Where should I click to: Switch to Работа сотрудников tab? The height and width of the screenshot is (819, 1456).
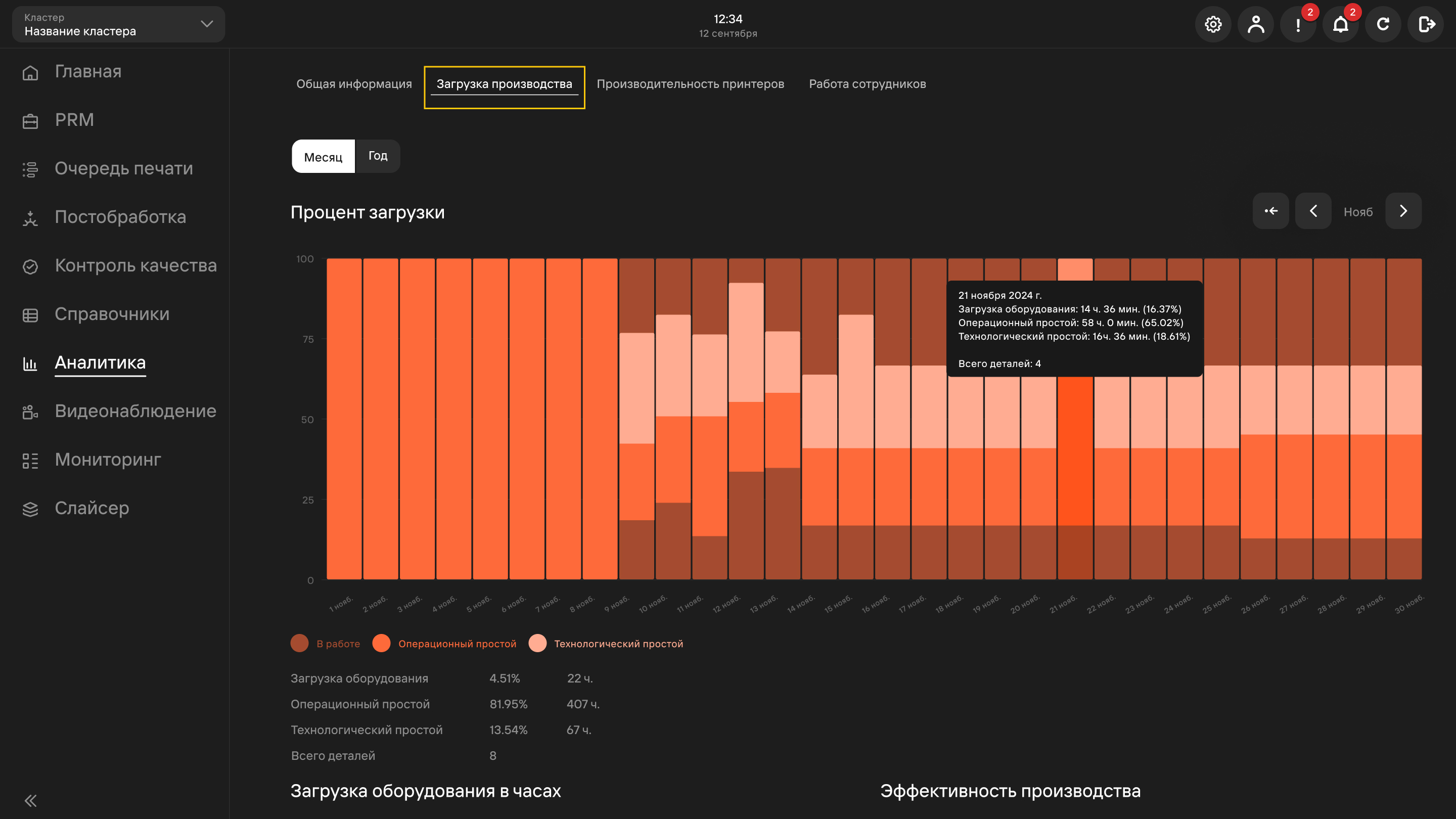point(867,84)
